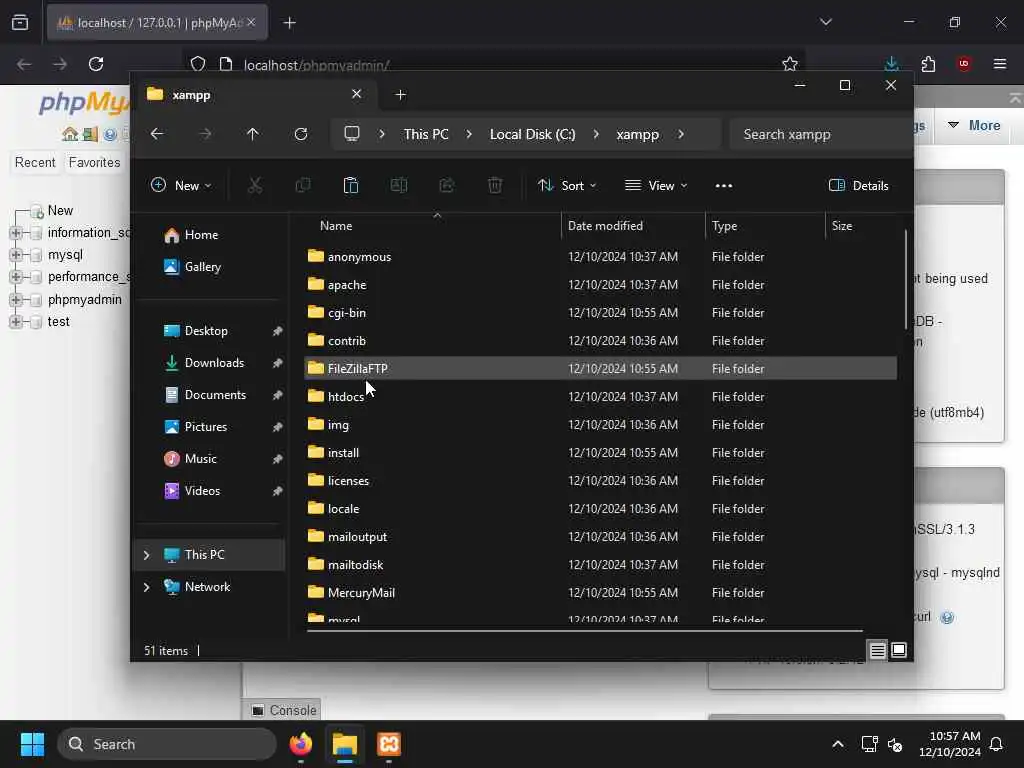Select the htdocs folder
Viewport: 1024px width, 768px height.
pos(600,396)
